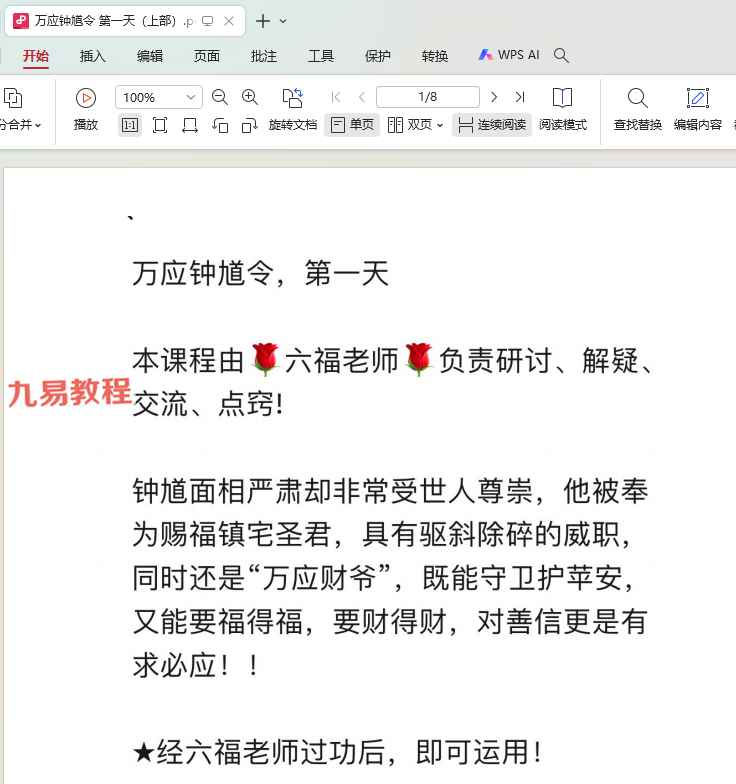This screenshot has height=784, width=736.
Task: Open the 100% zoom level dropdown
Action: (158, 97)
